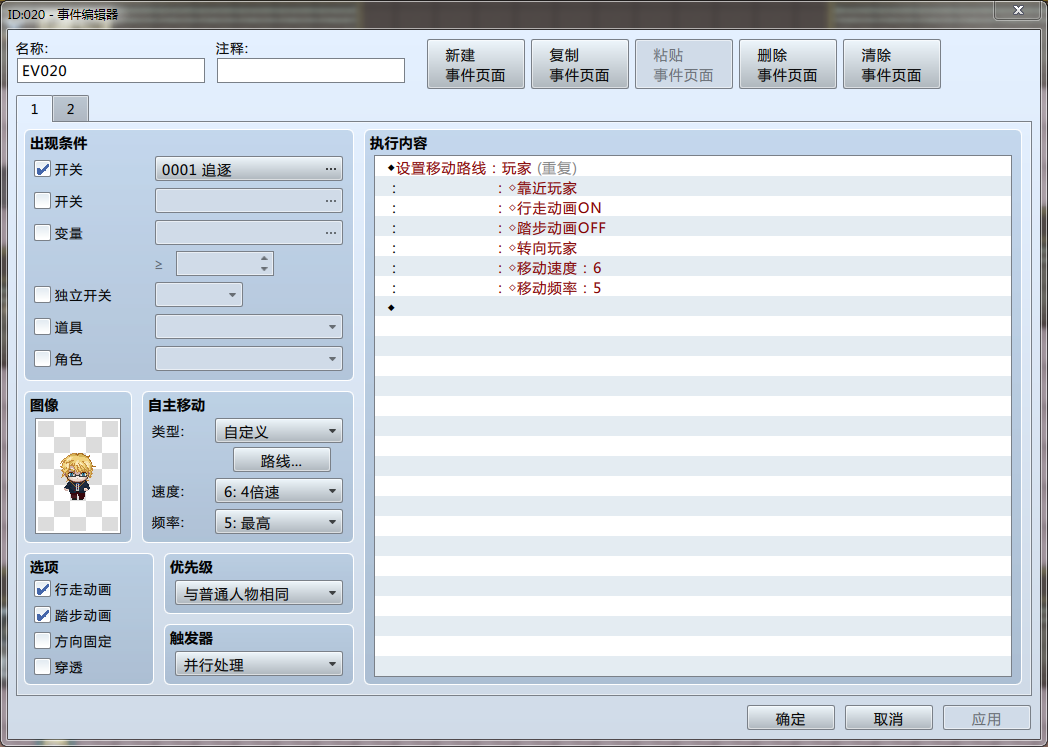Click the 清除事件页面 button

[892, 64]
